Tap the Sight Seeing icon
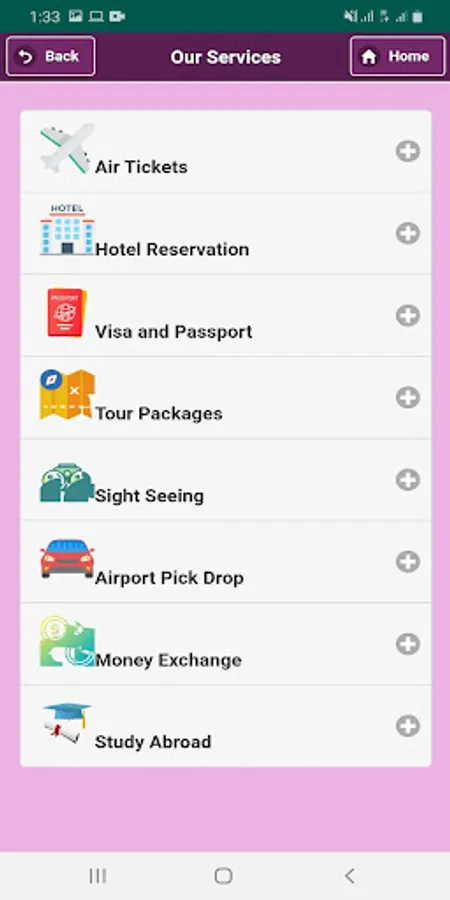This screenshot has height=900, width=450. [67, 483]
